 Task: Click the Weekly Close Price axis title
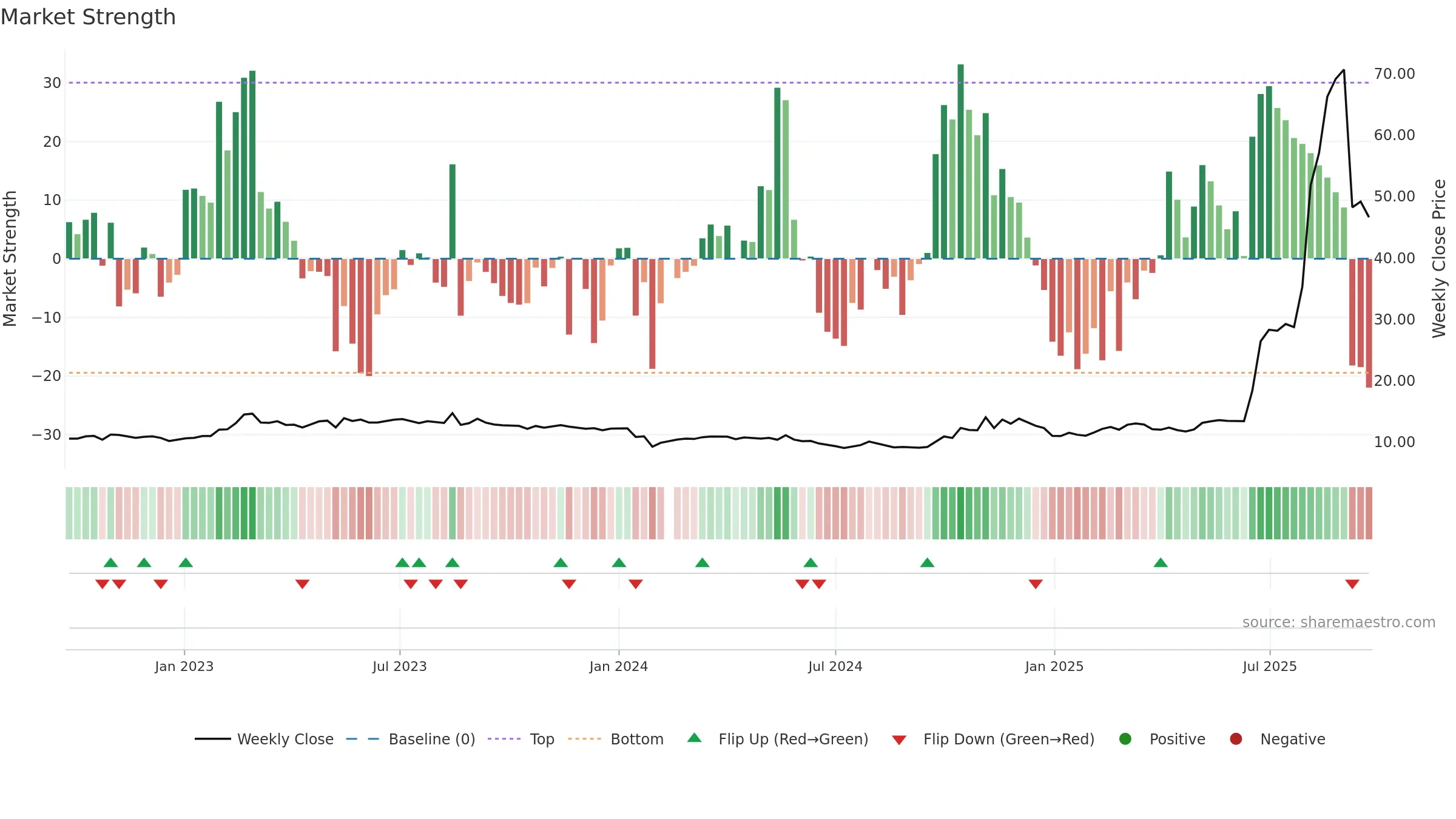click(x=1439, y=258)
